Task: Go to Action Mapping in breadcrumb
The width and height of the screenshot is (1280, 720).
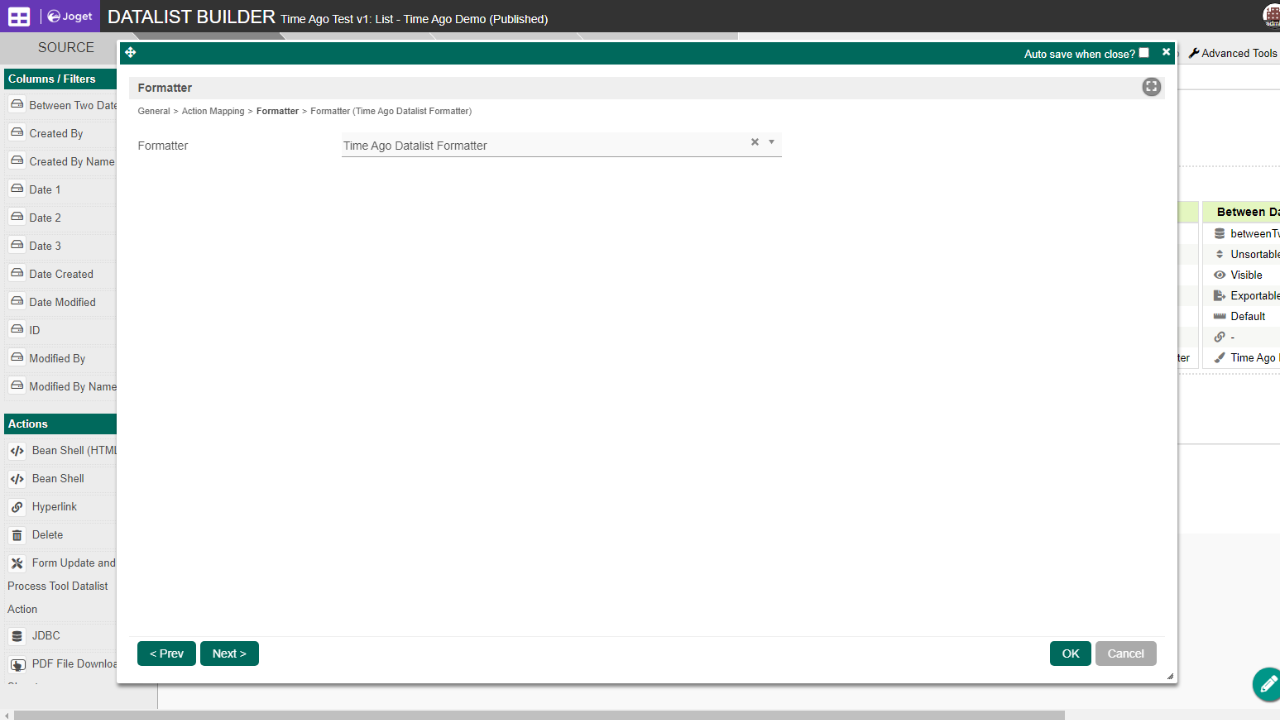Action: [212, 111]
